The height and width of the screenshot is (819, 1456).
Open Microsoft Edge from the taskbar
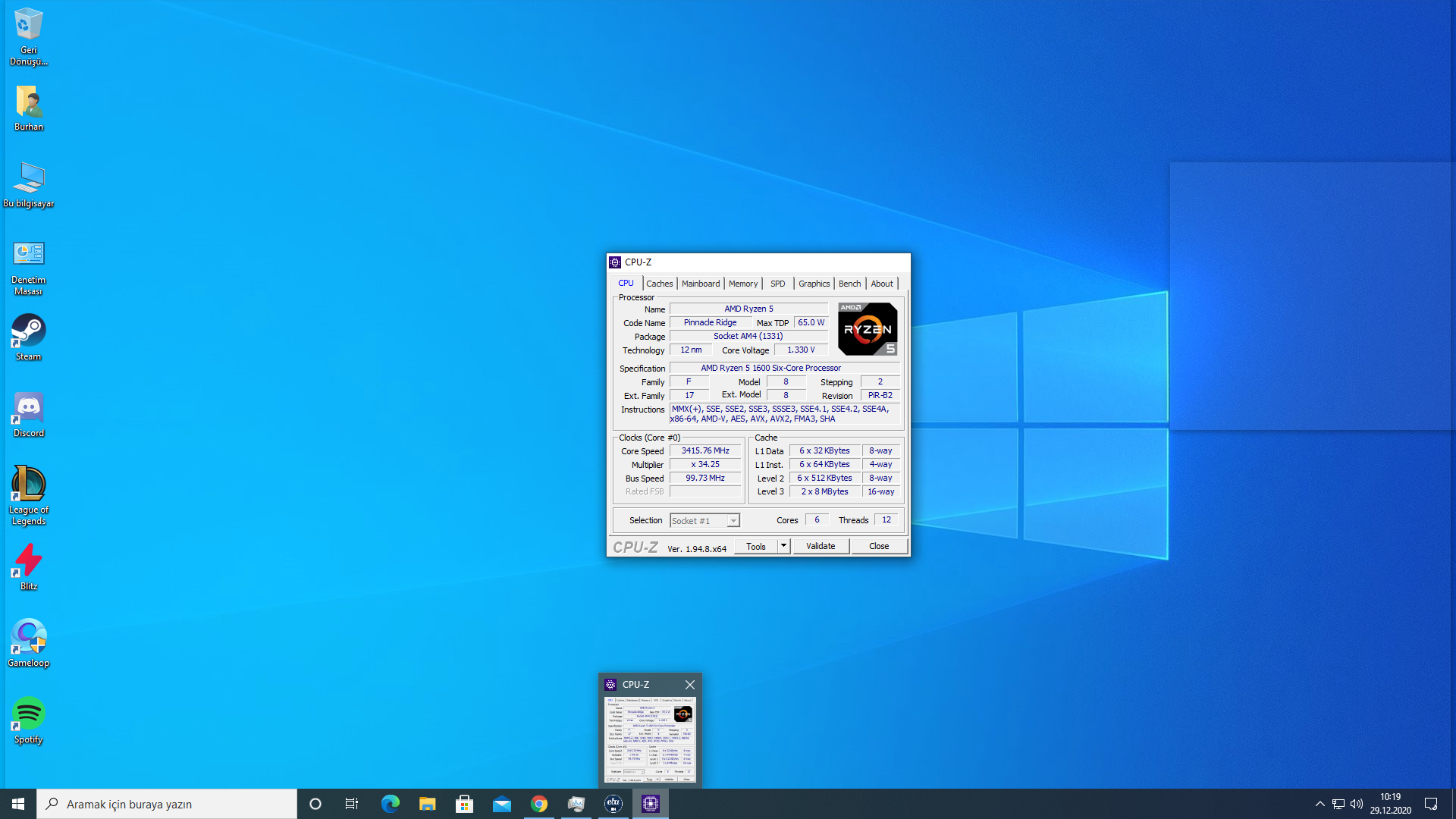[390, 804]
